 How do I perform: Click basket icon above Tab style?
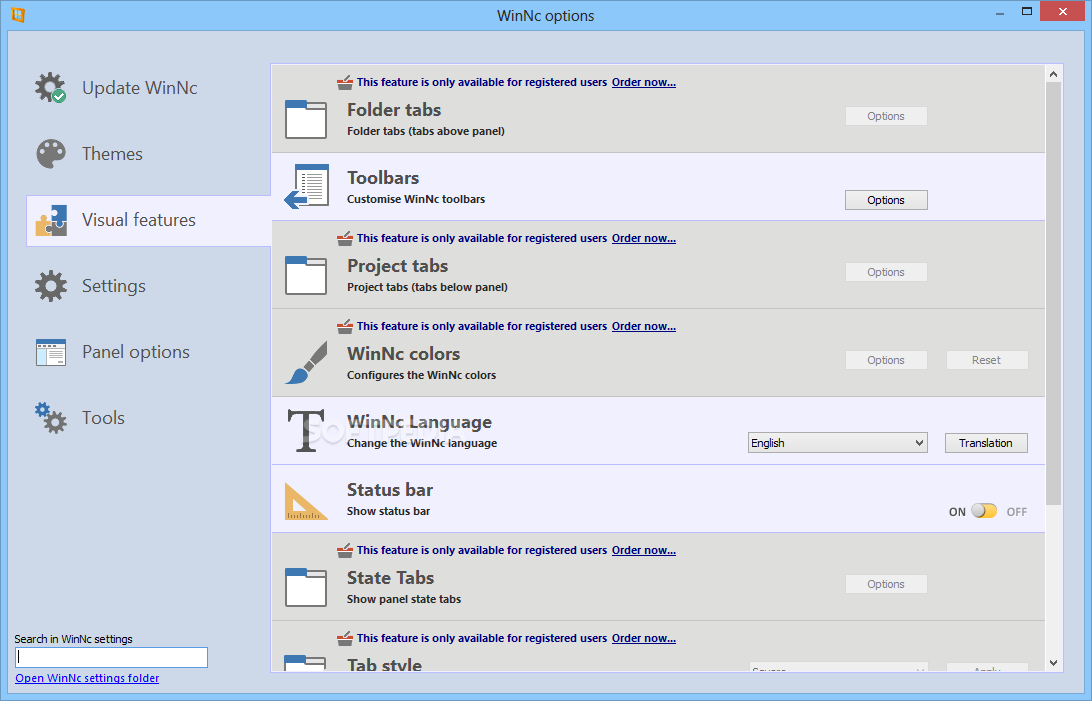point(345,638)
